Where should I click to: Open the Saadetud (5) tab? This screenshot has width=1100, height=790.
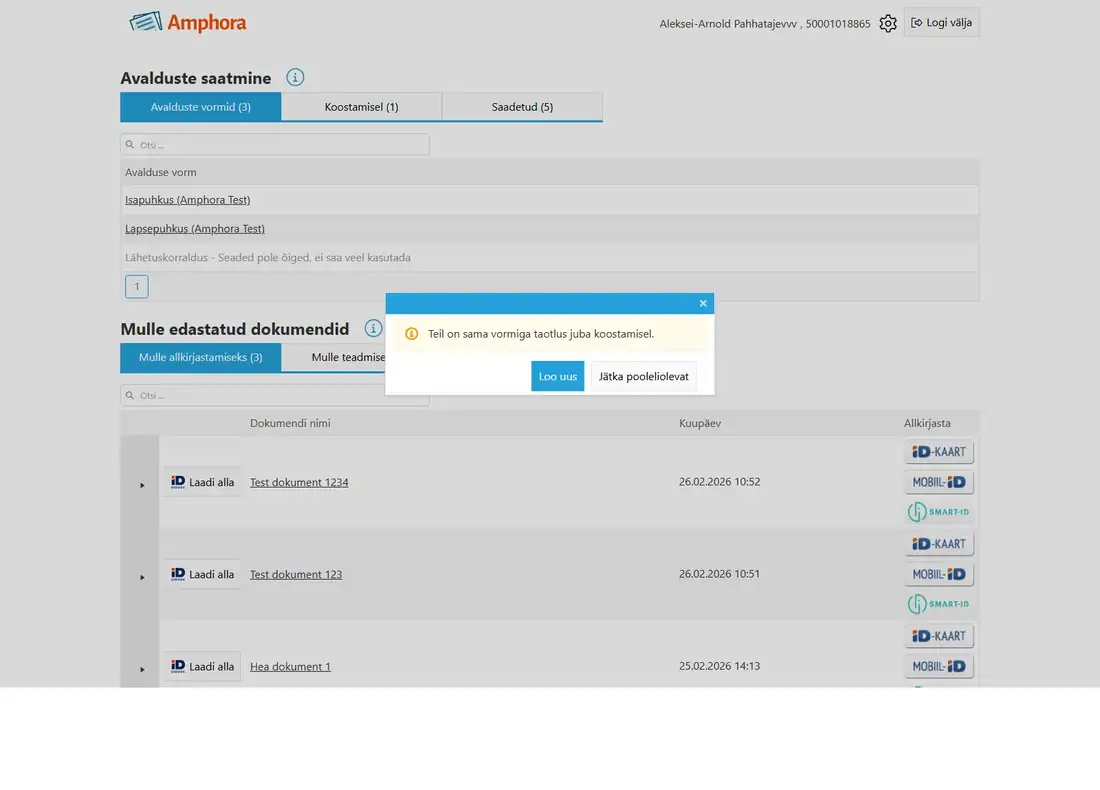tap(523, 107)
